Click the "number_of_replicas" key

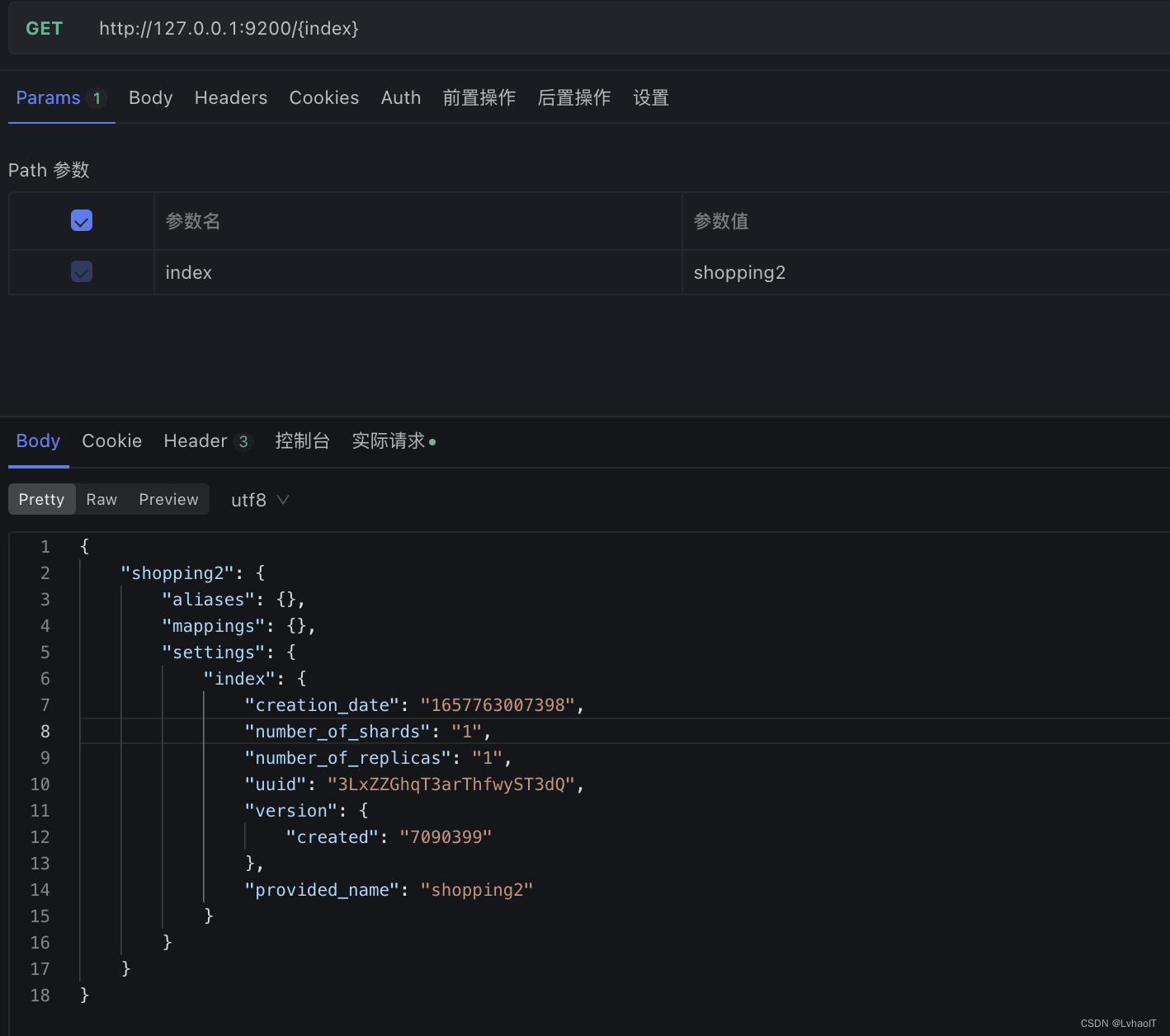(x=347, y=758)
